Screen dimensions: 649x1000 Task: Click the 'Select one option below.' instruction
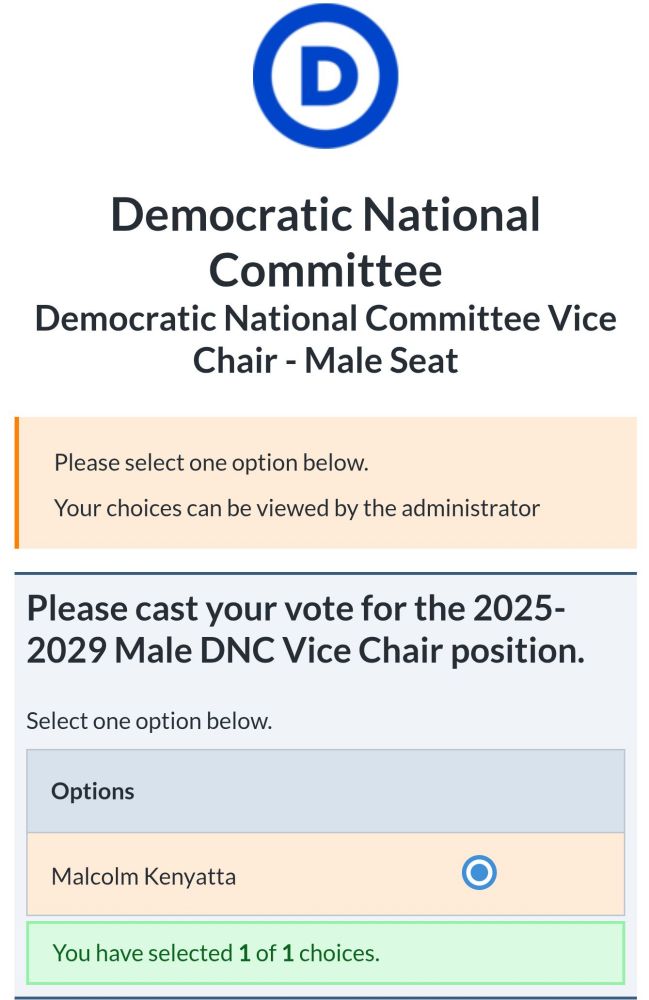149,721
